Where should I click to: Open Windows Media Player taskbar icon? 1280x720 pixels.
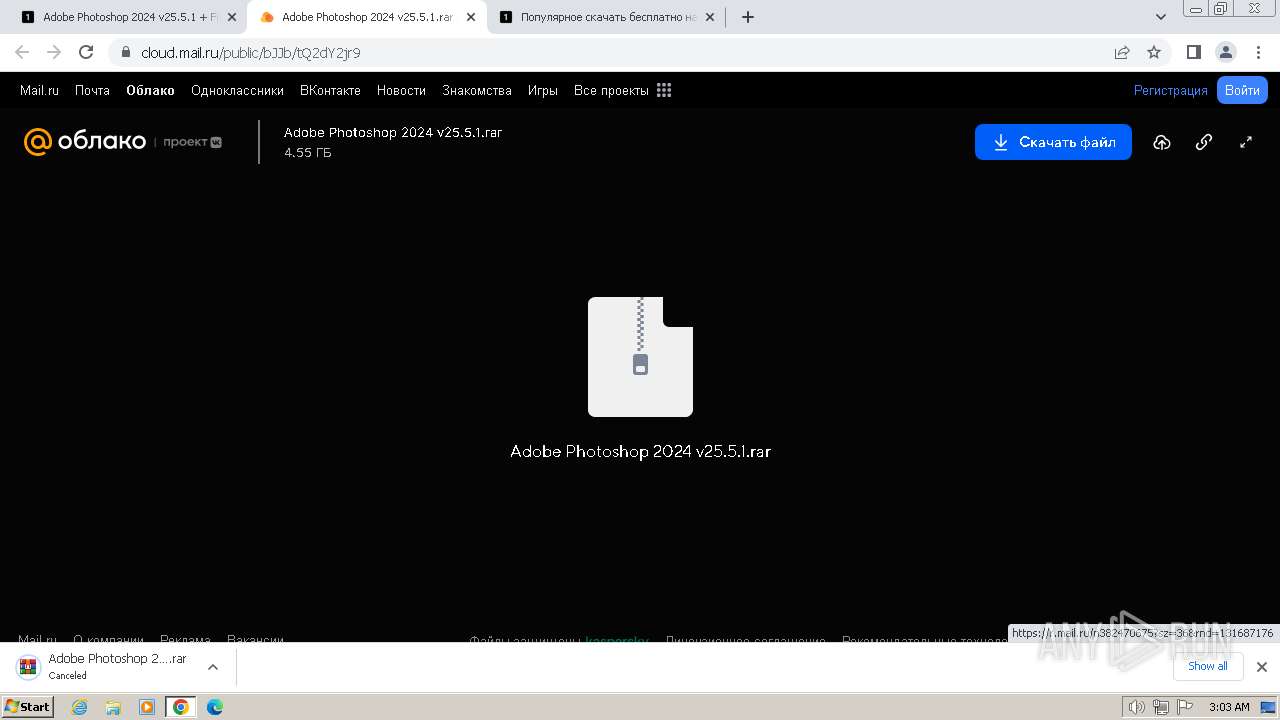tap(147, 707)
